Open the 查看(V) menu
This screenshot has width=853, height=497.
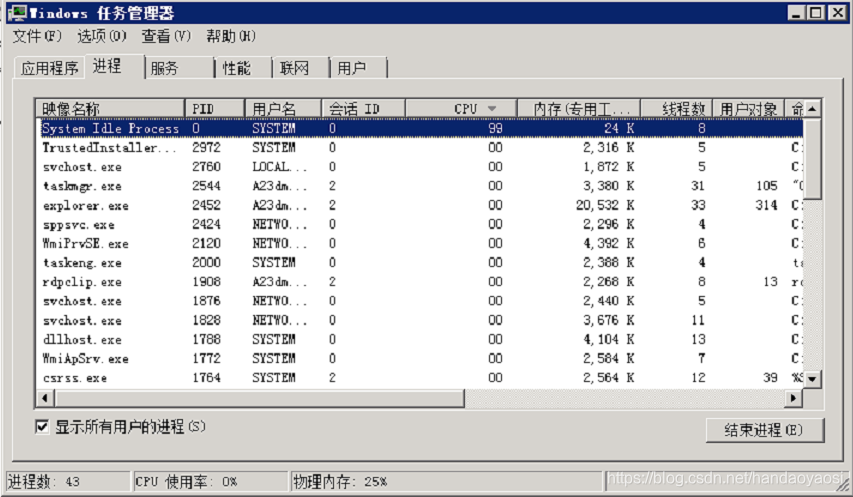coord(166,36)
